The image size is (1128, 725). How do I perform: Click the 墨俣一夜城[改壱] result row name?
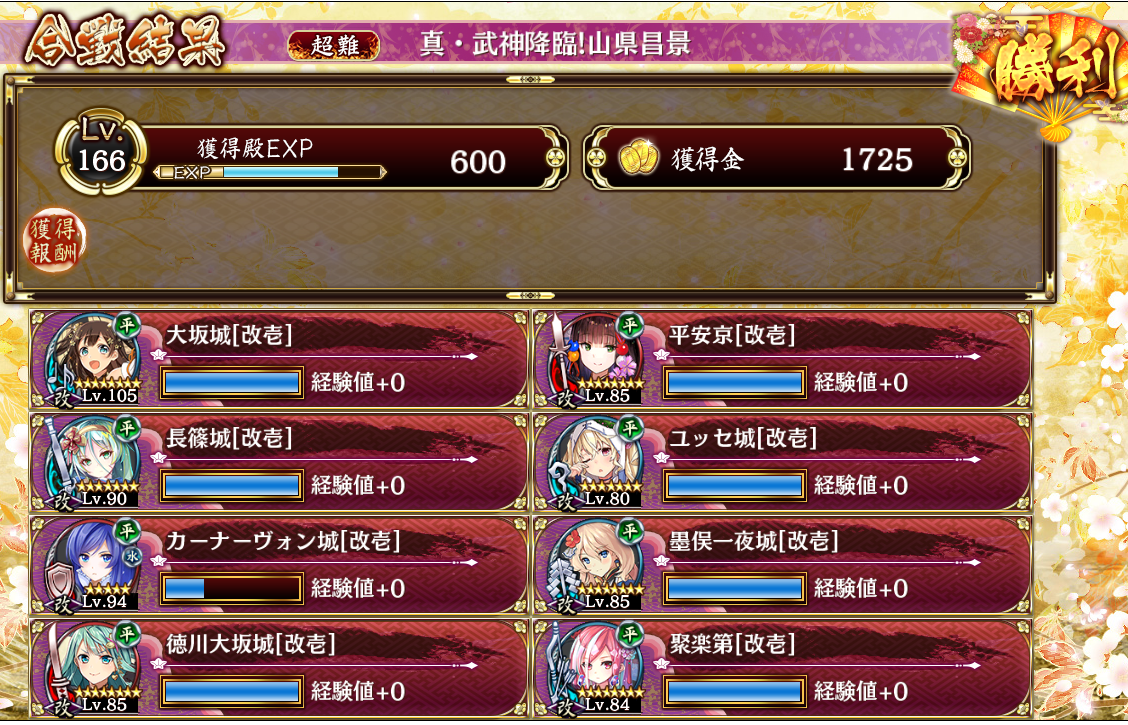point(753,541)
